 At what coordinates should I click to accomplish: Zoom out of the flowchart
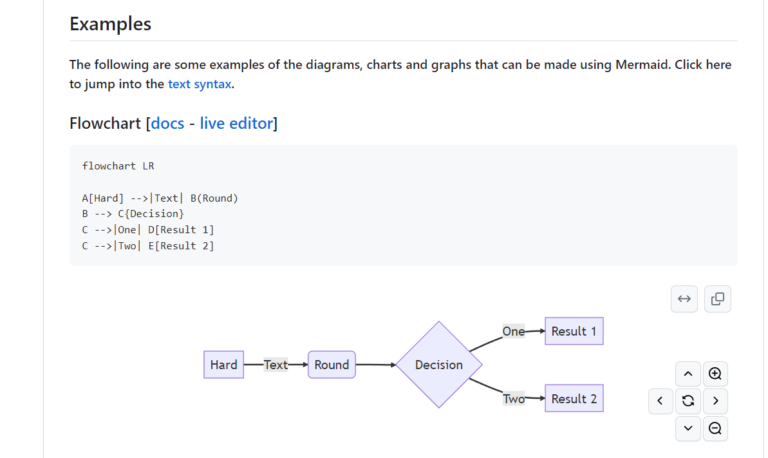tap(715, 429)
